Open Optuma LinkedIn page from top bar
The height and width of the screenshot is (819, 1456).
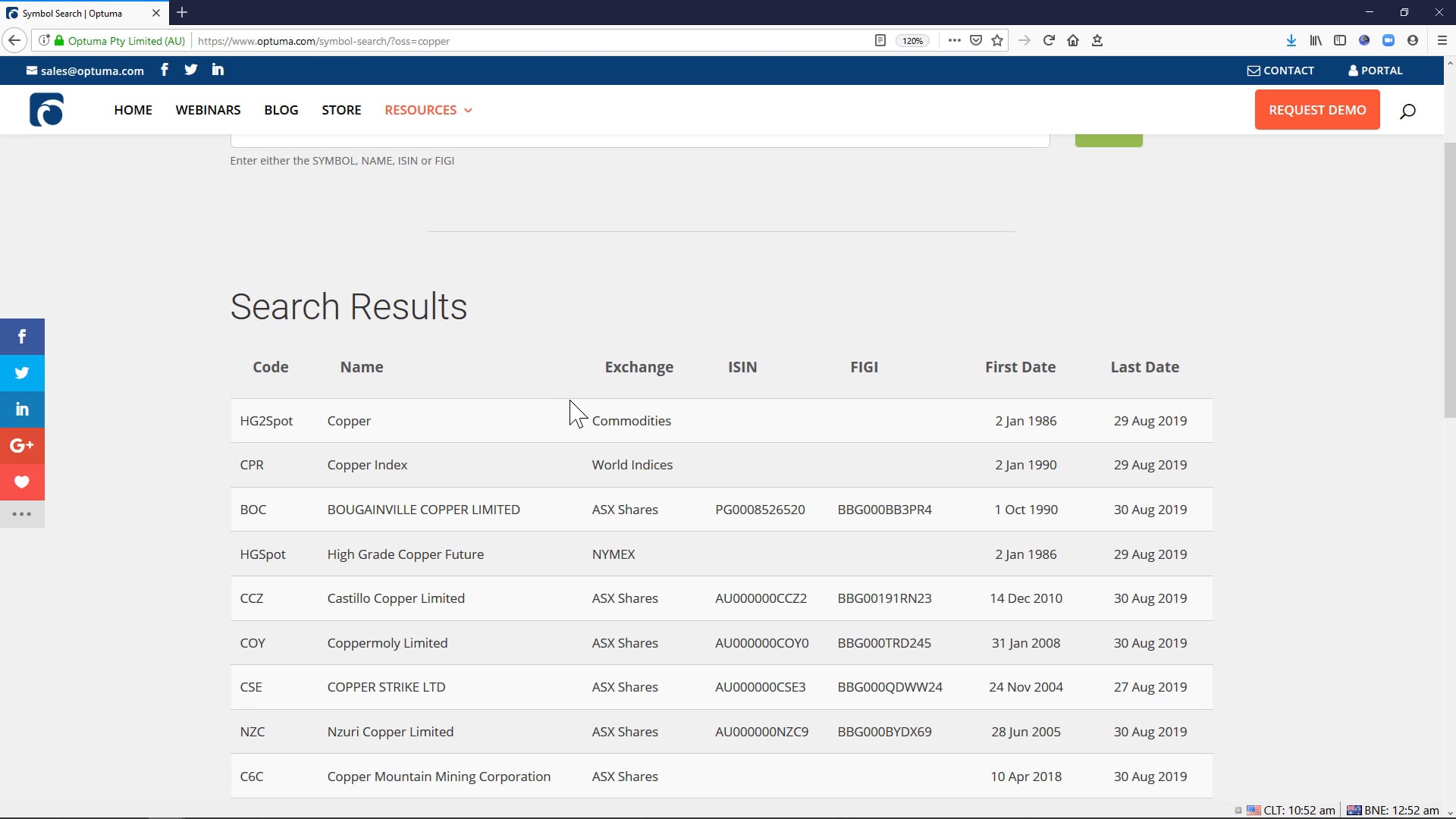click(x=218, y=70)
